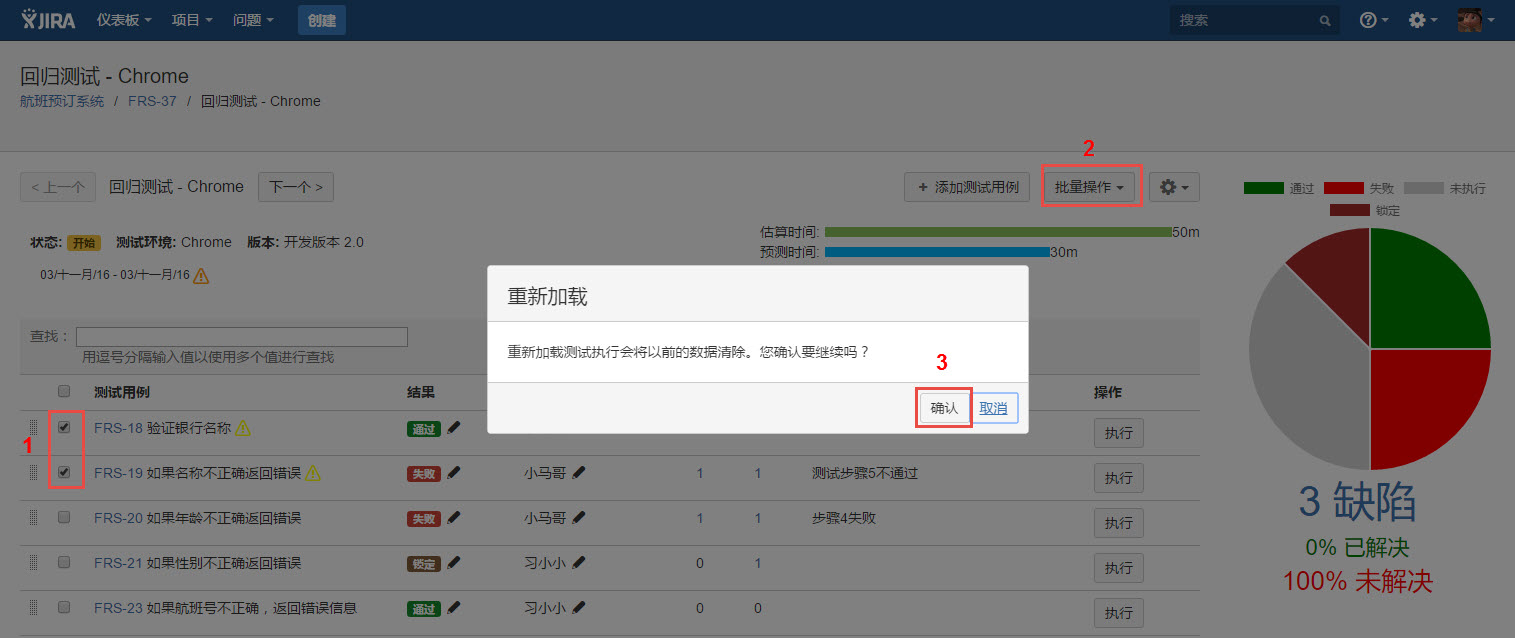
Task: Click the green 通过 legend swatch
Action: pos(1264,188)
